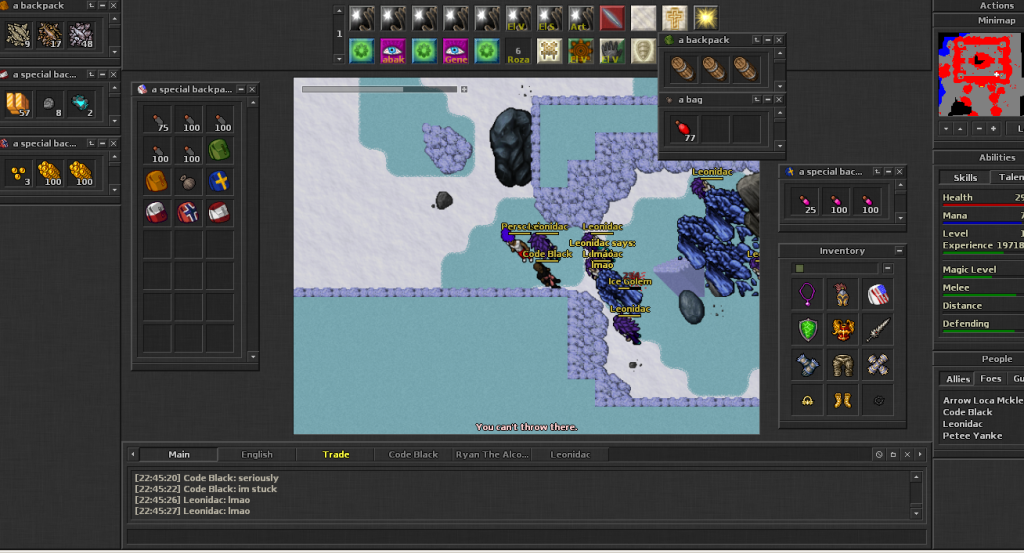Open the blue backpack with yellow cross
The height and width of the screenshot is (553, 1024).
point(219,182)
